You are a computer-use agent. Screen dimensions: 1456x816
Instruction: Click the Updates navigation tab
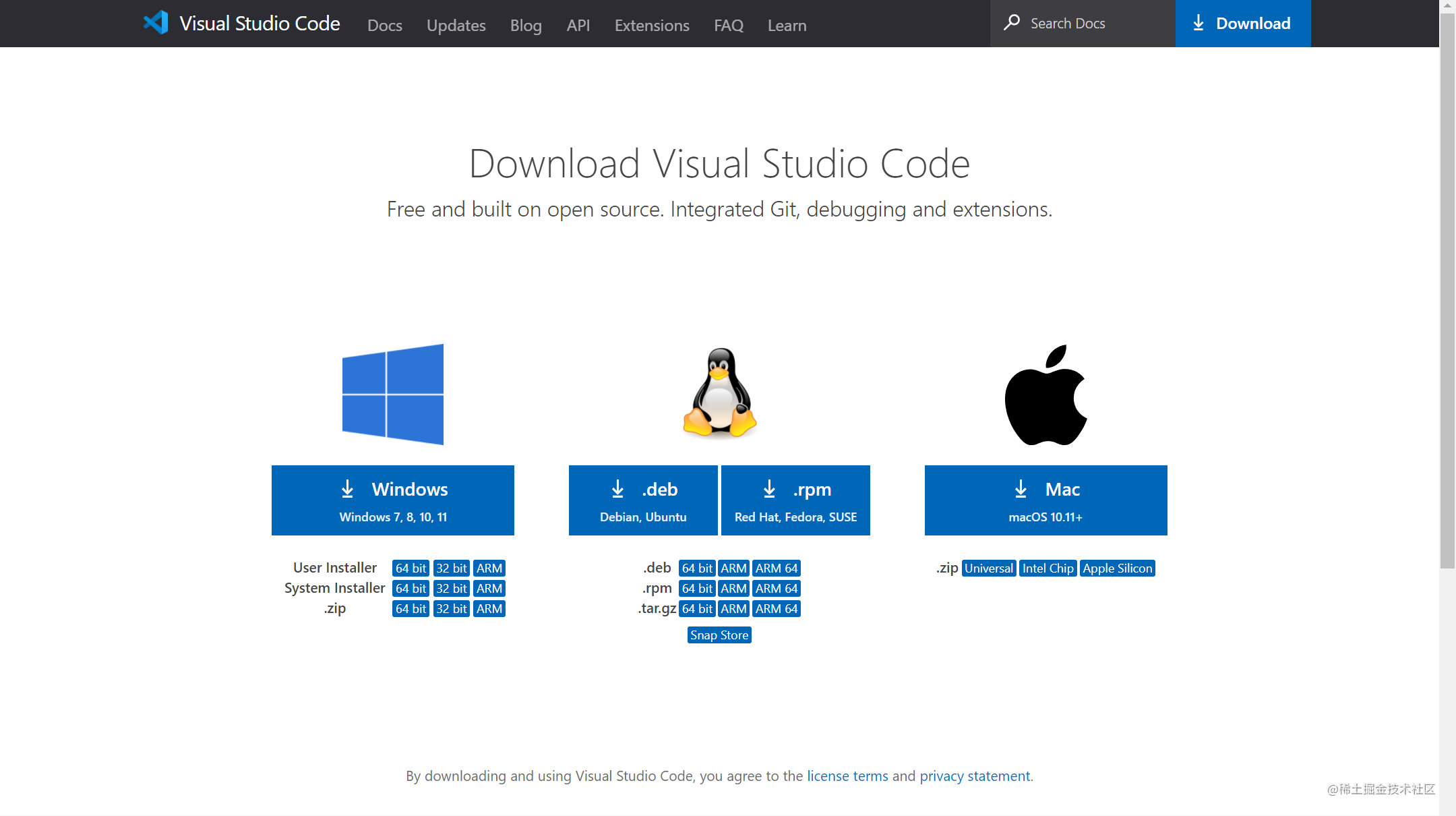click(x=454, y=25)
